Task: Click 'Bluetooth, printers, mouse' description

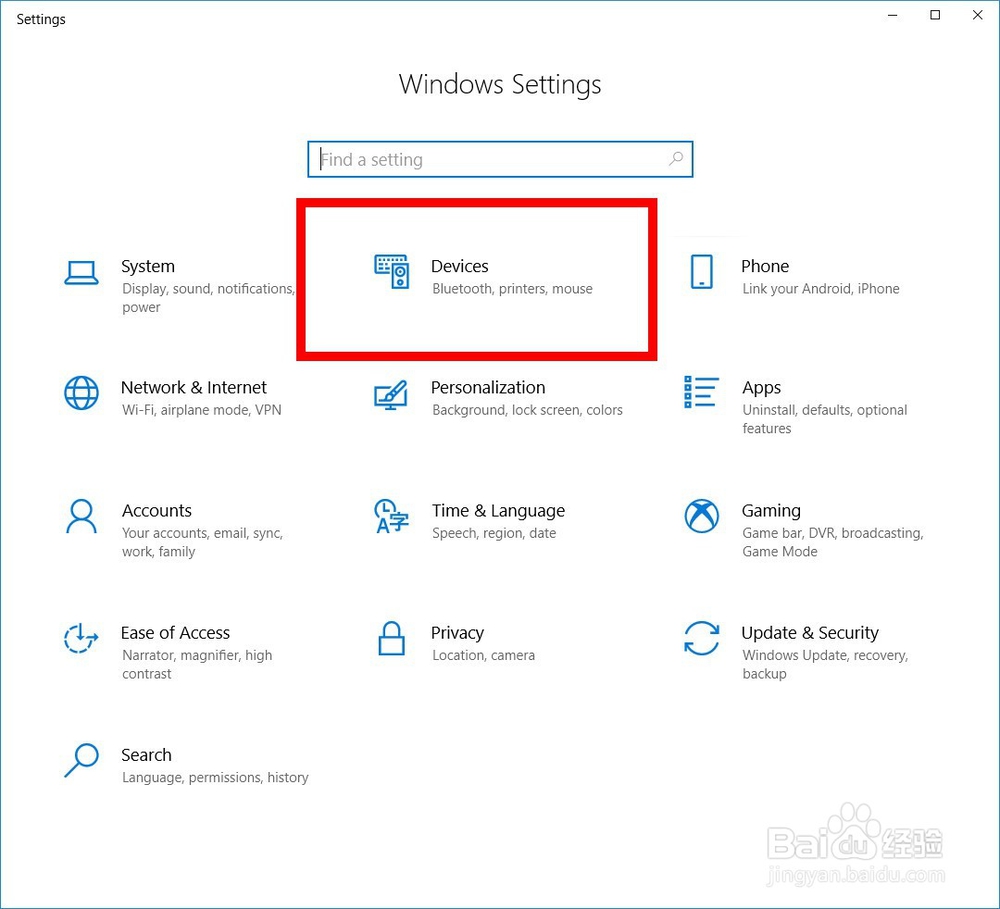Action: (x=512, y=289)
